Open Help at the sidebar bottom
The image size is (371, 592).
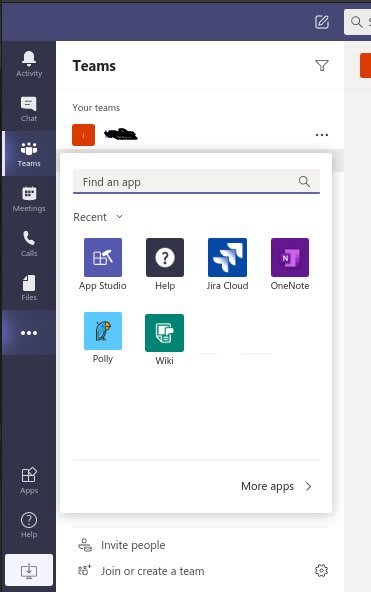pos(29,525)
